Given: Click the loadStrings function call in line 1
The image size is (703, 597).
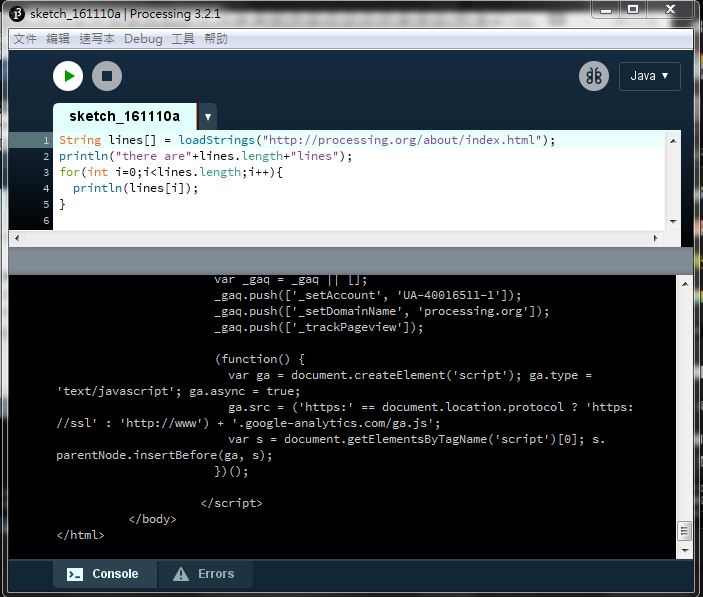Looking at the screenshot, I should tap(217, 140).
